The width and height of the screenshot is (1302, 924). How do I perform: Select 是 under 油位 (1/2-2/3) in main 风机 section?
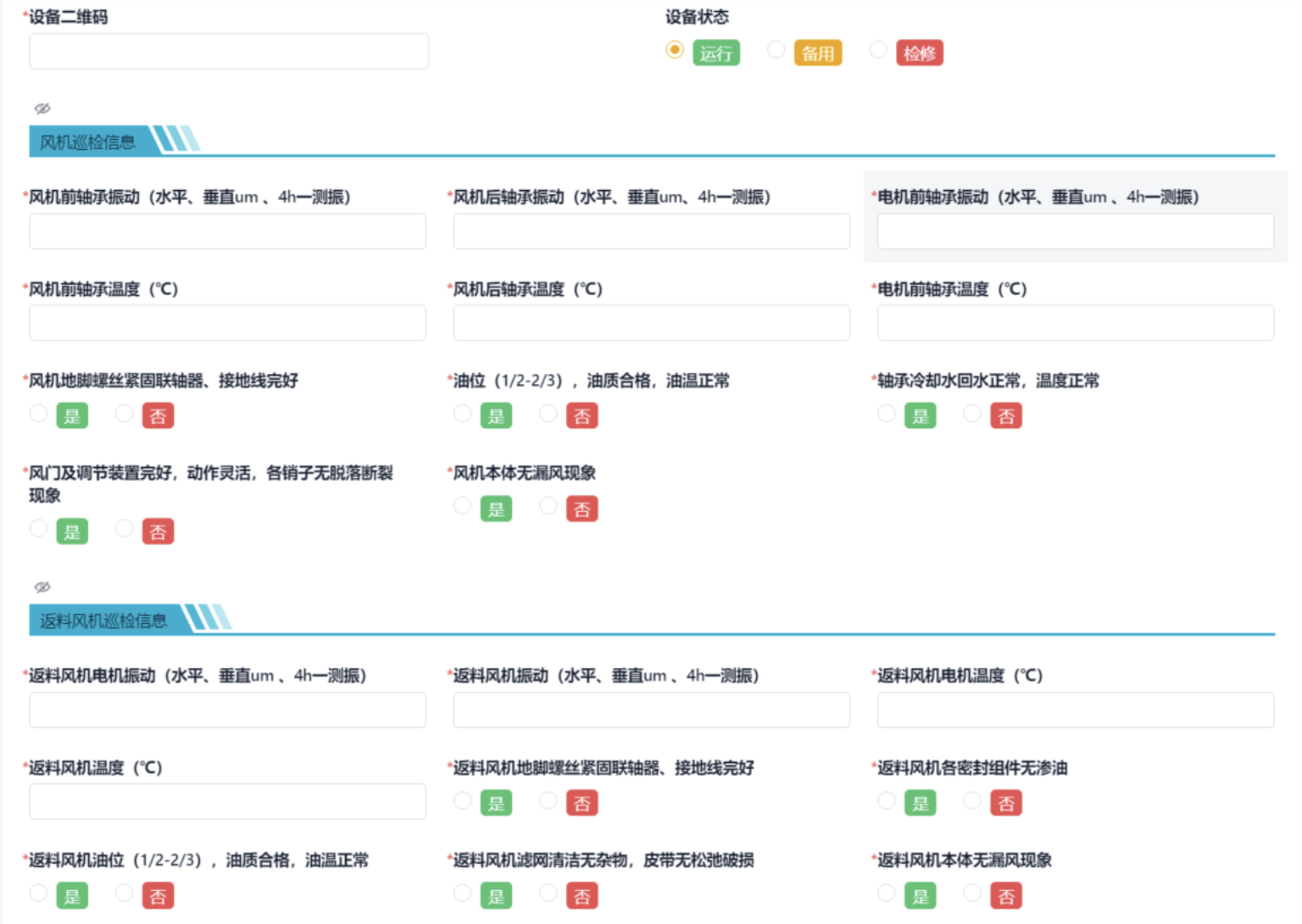coord(462,413)
